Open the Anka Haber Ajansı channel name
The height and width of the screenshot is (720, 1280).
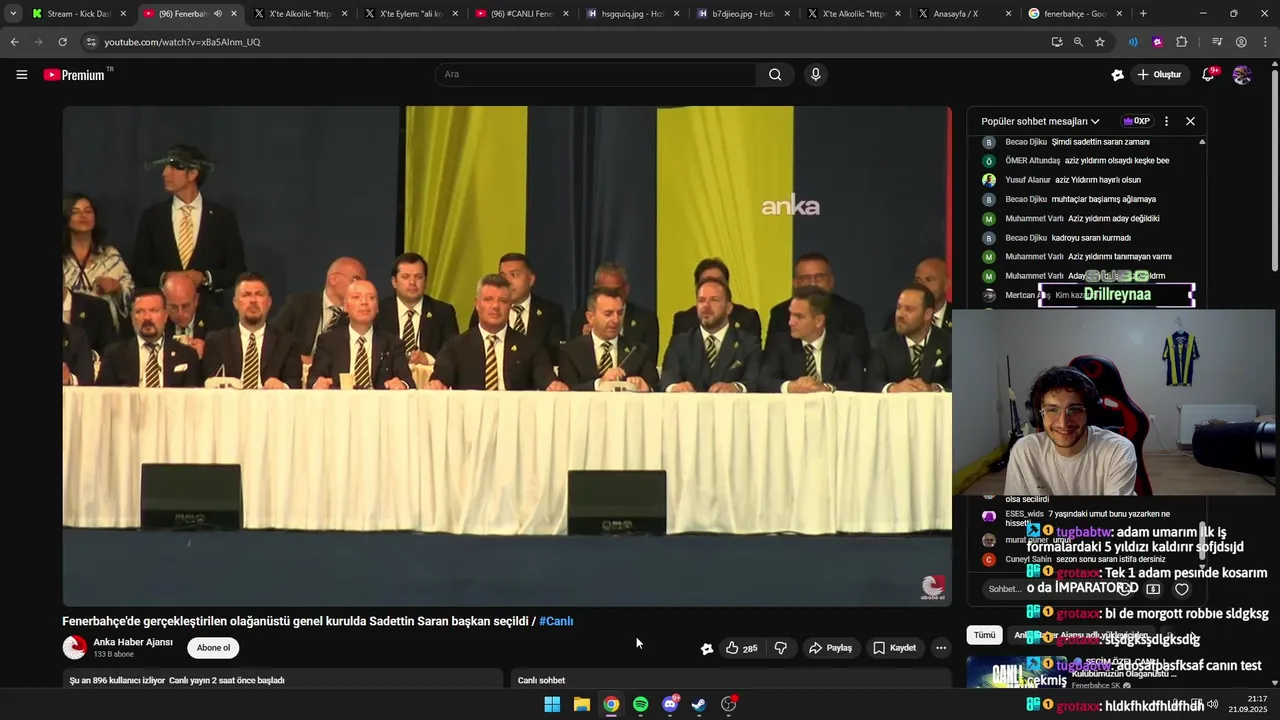pos(133,642)
